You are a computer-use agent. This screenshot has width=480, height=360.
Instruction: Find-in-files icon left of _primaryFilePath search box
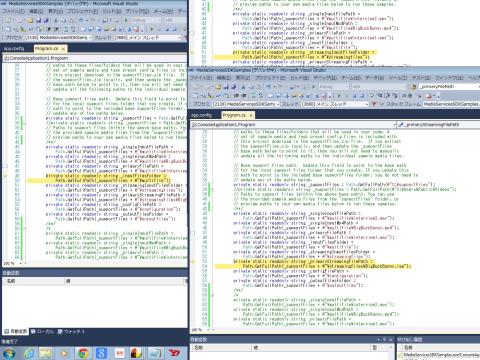tap(414, 87)
